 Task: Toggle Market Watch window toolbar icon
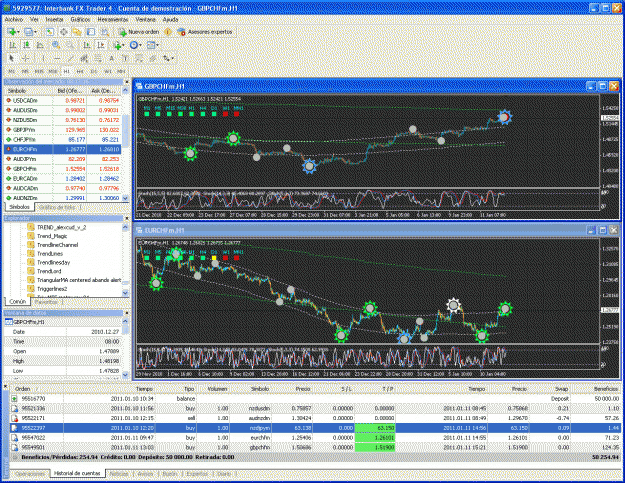[49, 32]
